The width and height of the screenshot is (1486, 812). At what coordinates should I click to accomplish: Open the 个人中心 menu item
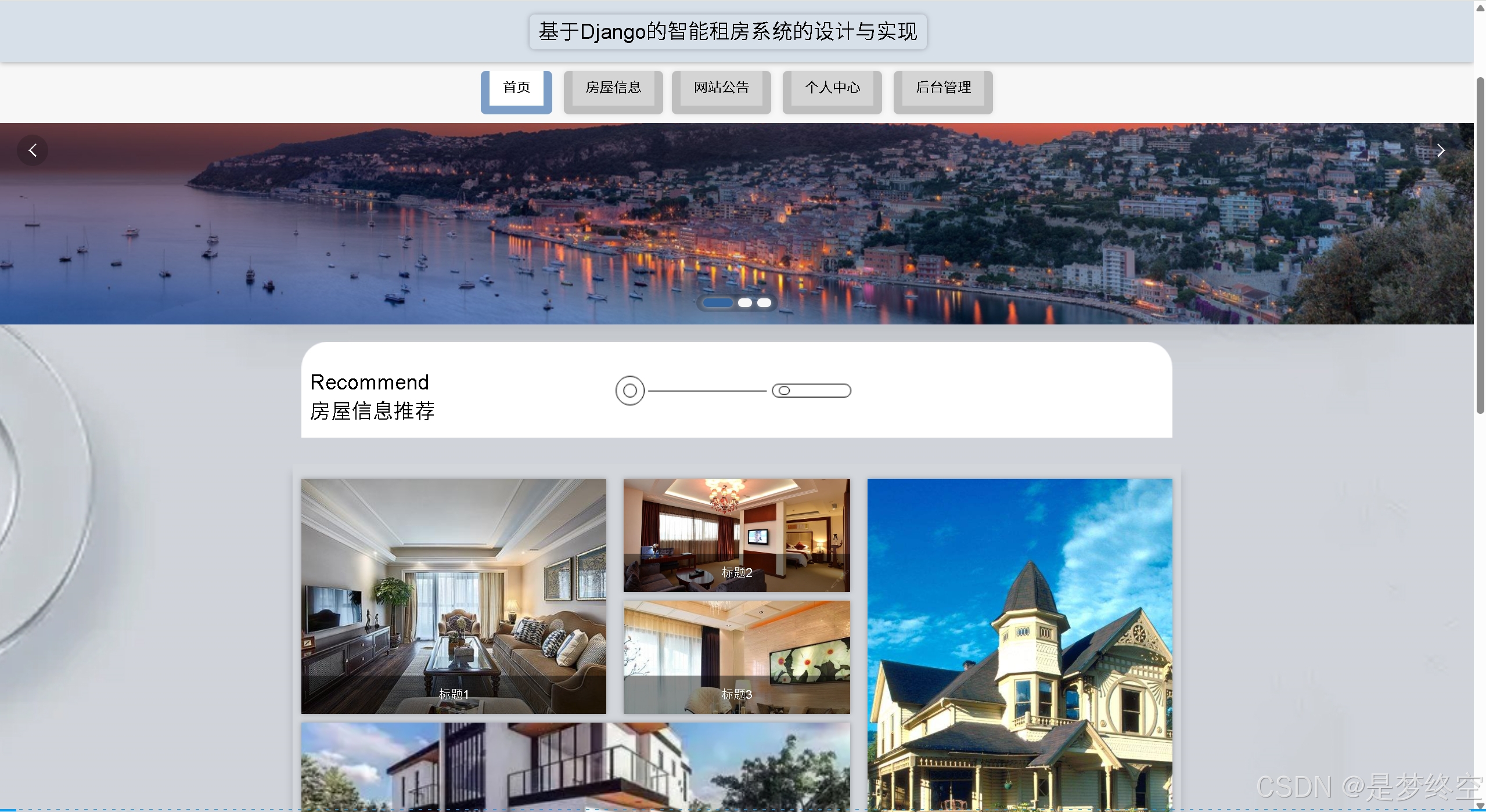click(832, 88)
